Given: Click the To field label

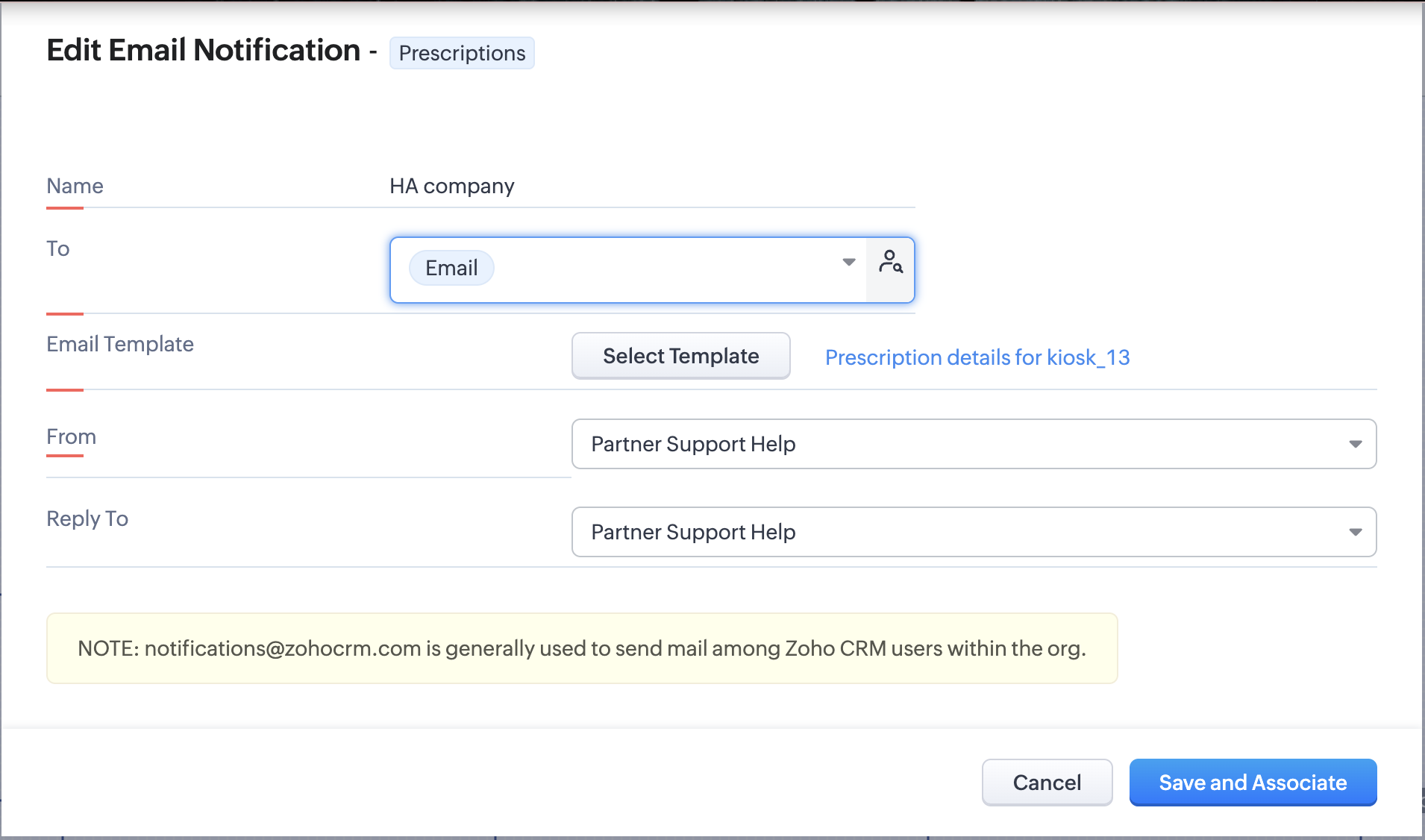Looking at the screenshot, I should [x=58, y=248].
